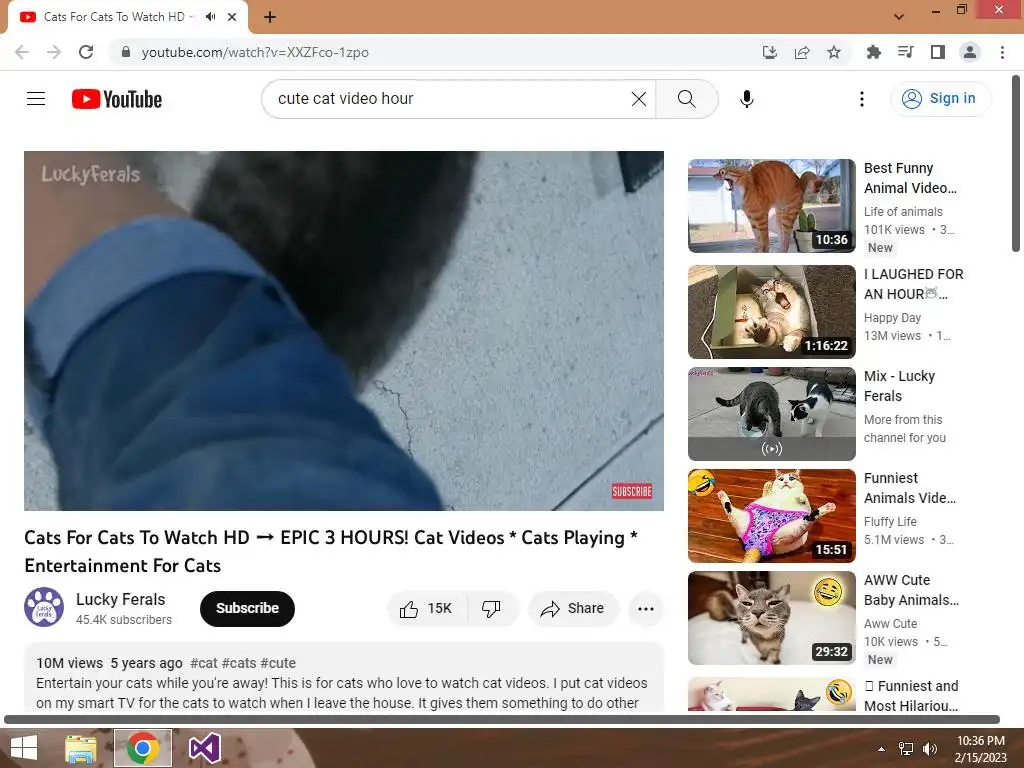1024x768 pixels.
Task: Mute the tab via its speaker icon
Action: 210,17
